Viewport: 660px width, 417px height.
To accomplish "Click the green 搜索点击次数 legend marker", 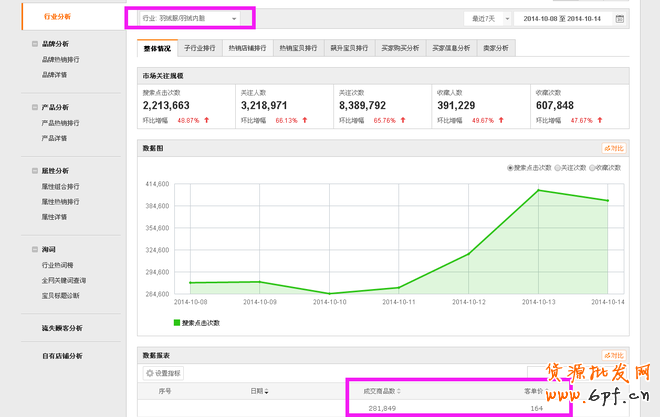I will tap(177, 323).
